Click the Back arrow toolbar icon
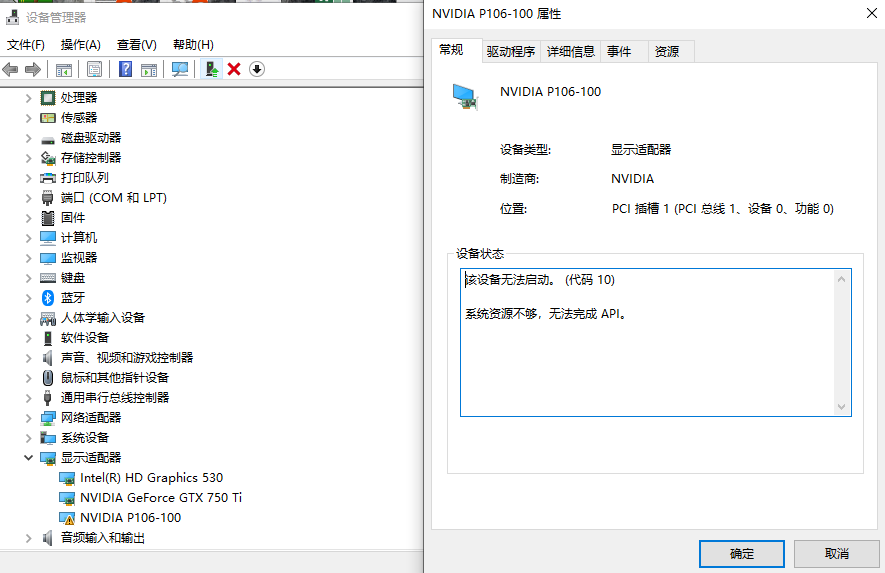885x573 pixels. (10, 69)
